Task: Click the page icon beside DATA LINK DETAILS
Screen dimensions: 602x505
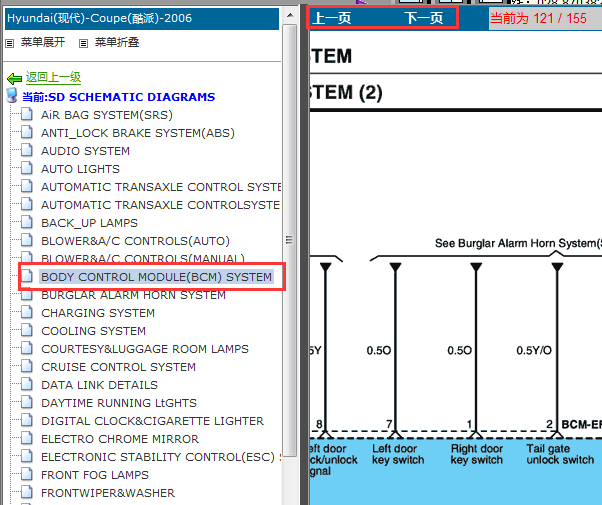Action: point(26,385)
